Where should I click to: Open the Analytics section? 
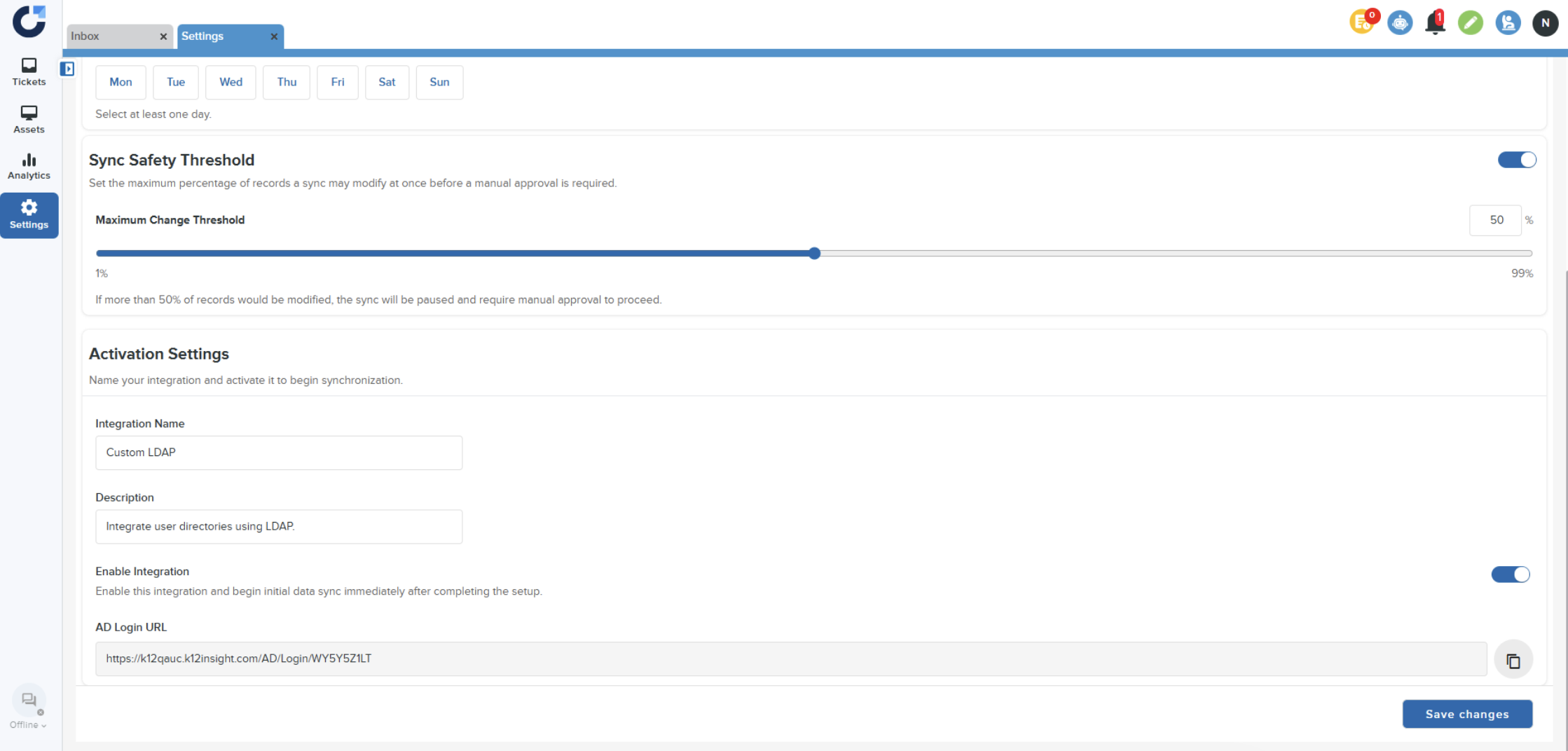click(x=29, y=167)
